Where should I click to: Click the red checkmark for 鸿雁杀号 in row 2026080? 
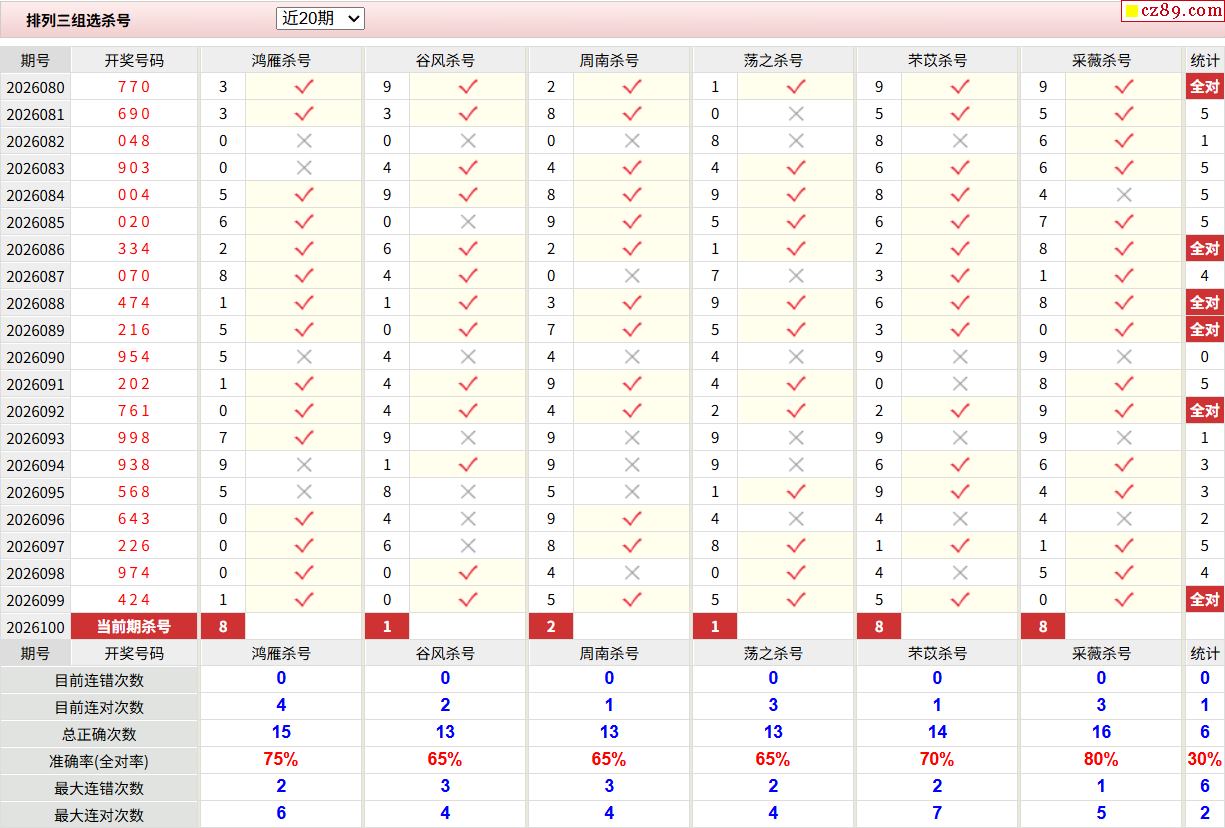coord(304,87)
